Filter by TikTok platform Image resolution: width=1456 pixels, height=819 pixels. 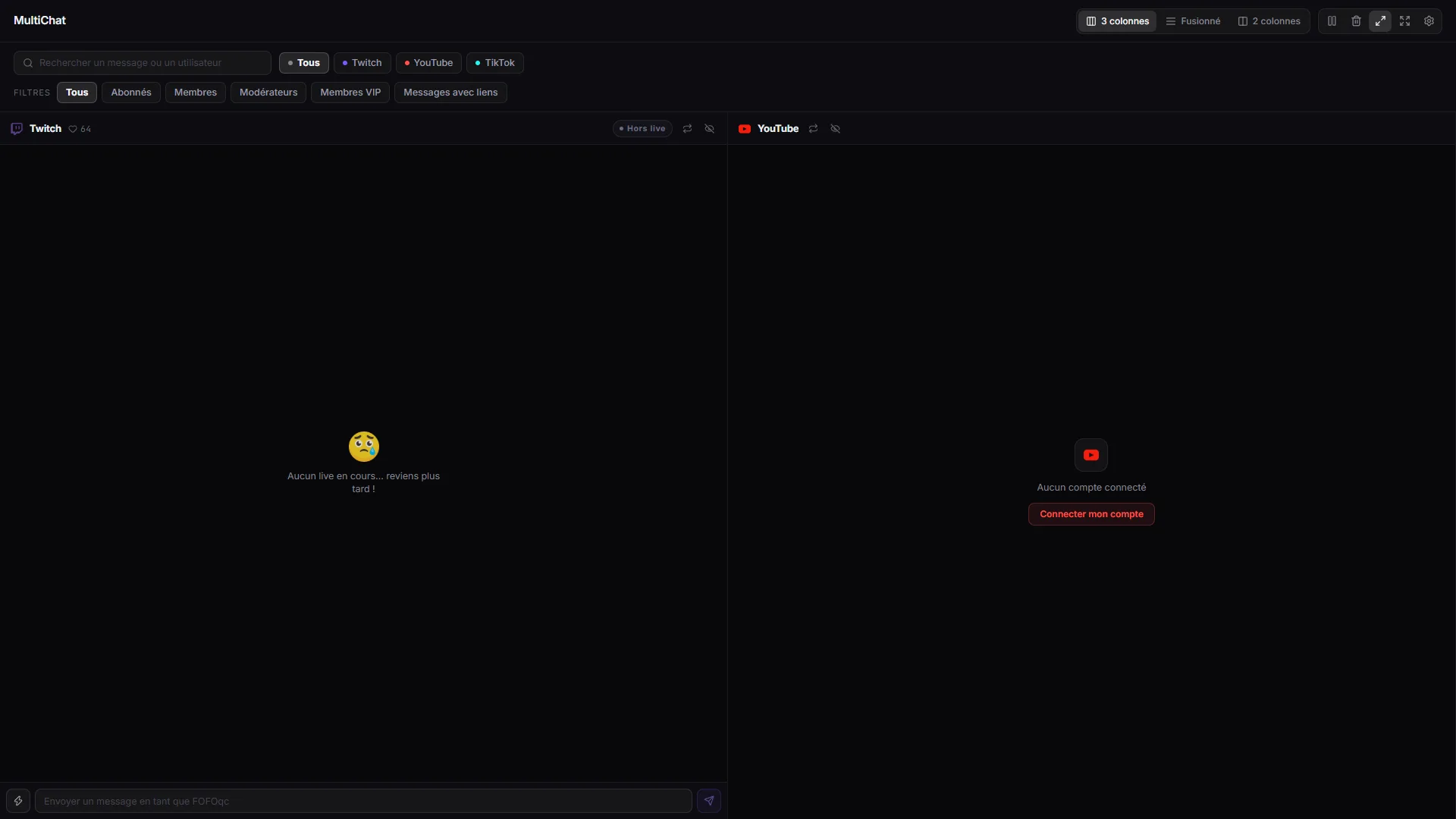point(495,63)
